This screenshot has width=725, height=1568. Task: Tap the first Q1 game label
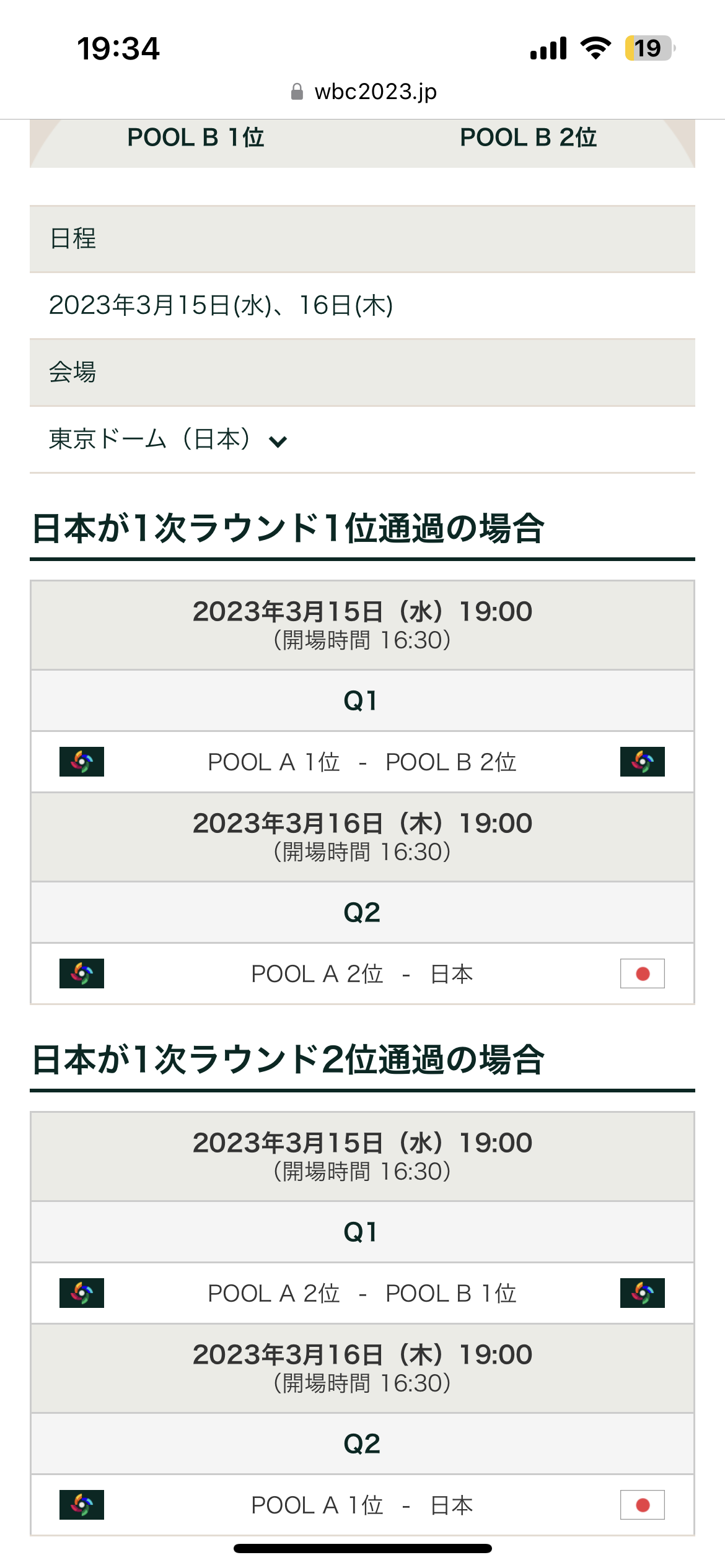pyautogui.click(x=361, y=701)
